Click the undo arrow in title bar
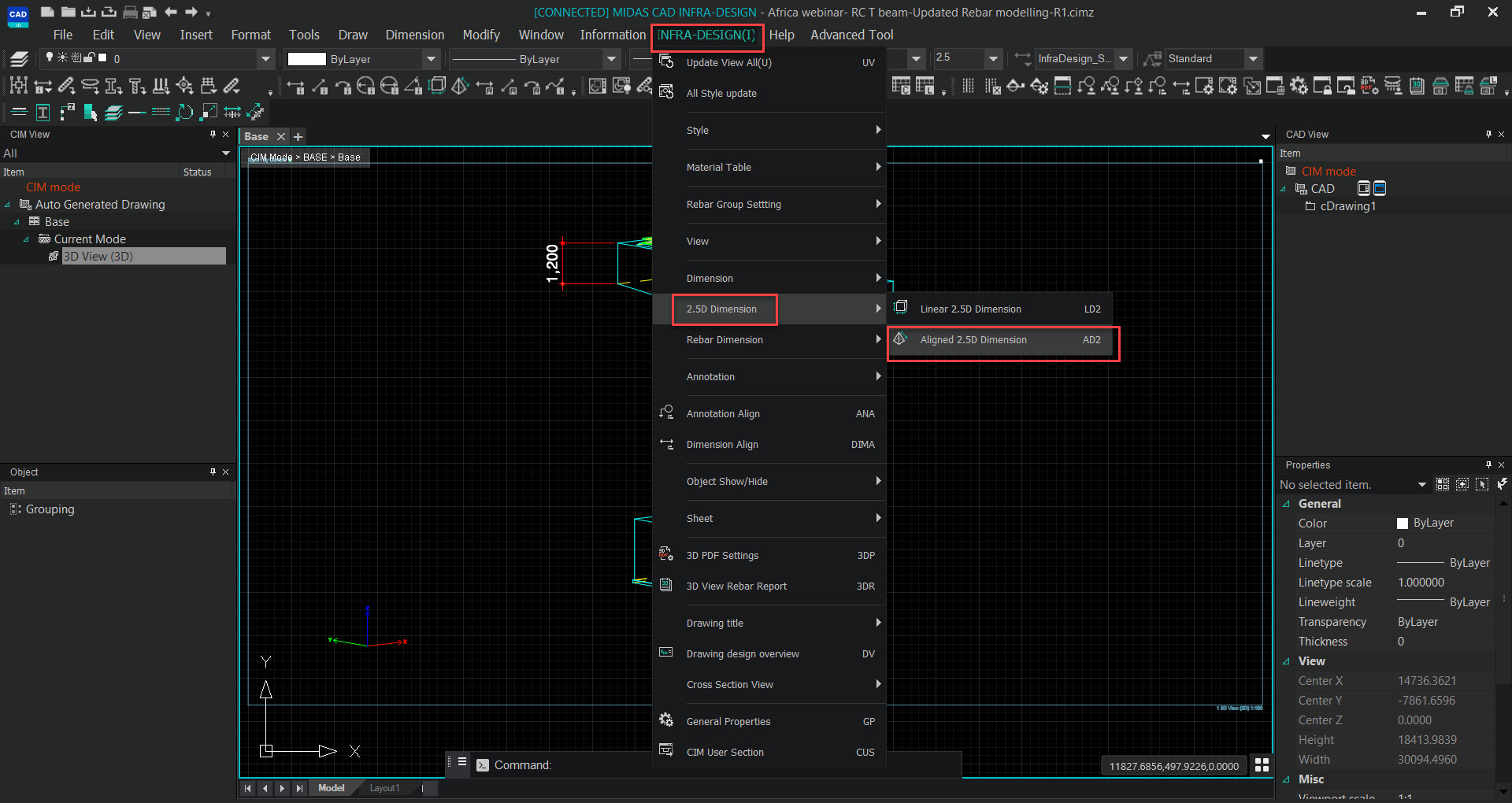Viewport: 1512px width, 803px height. 171,12
